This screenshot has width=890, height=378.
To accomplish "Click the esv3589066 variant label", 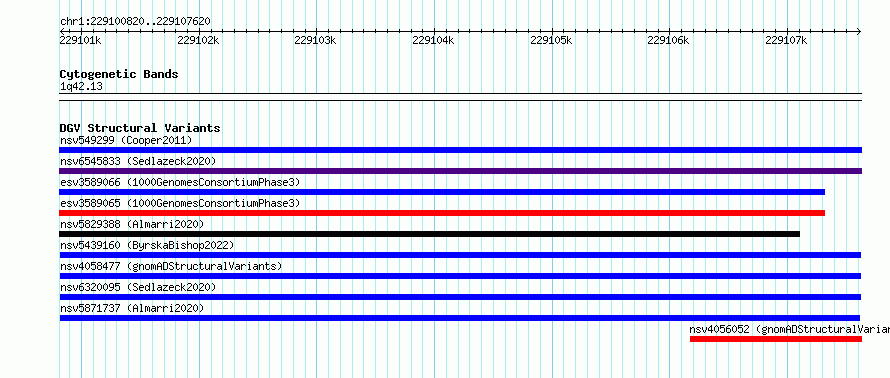I will pyautogui.click(x=180, y=182).
